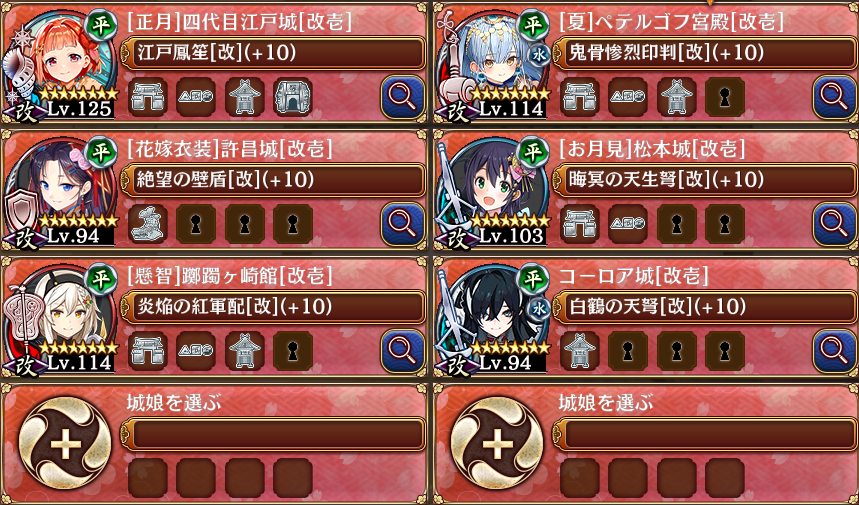Select the Lv.125 江戸城 character portrait
Screen dimensions: 859x505
(x=60, y=66)
